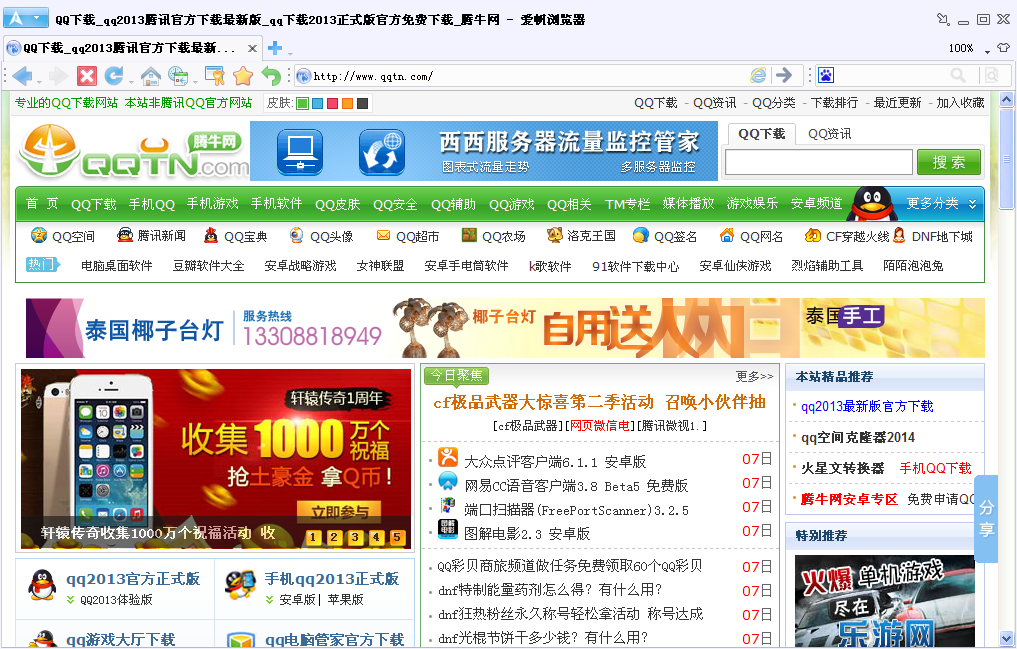Screen dimensions: 1017x649
Task: Open the blue 分享 share side tab
Action: 986,519
